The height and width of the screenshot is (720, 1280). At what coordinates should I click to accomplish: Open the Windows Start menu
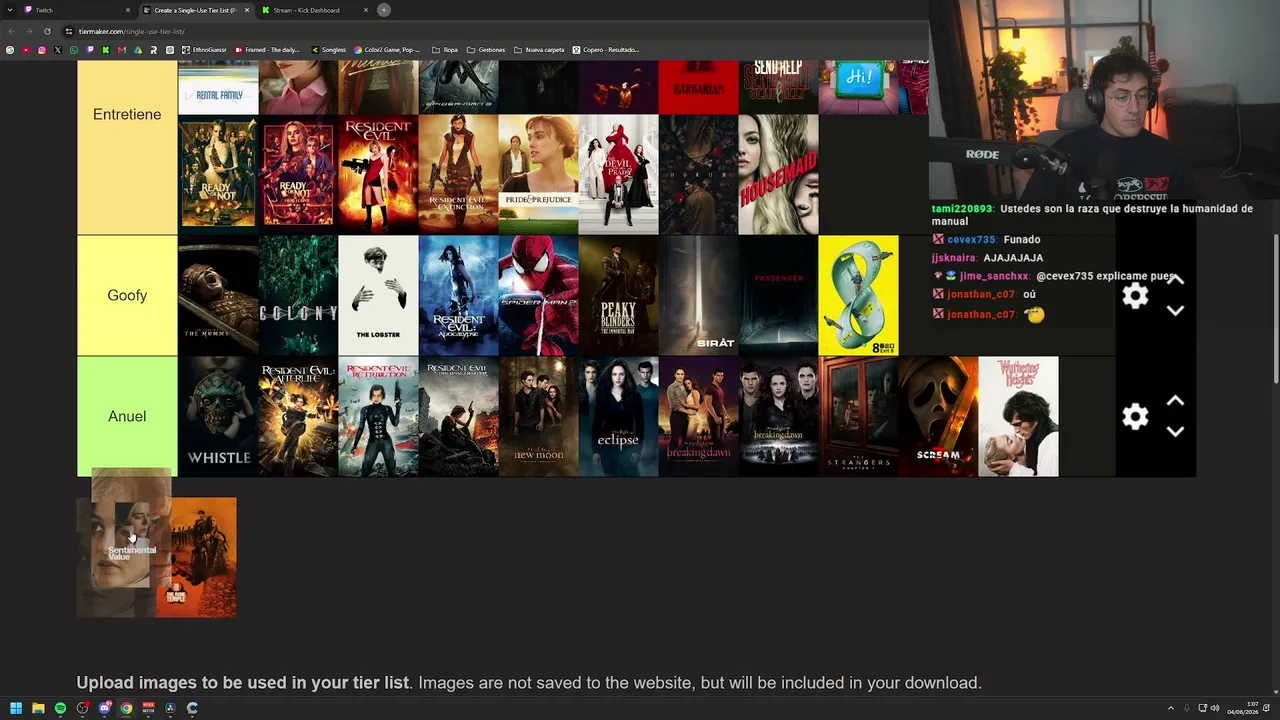click(16, 708)
